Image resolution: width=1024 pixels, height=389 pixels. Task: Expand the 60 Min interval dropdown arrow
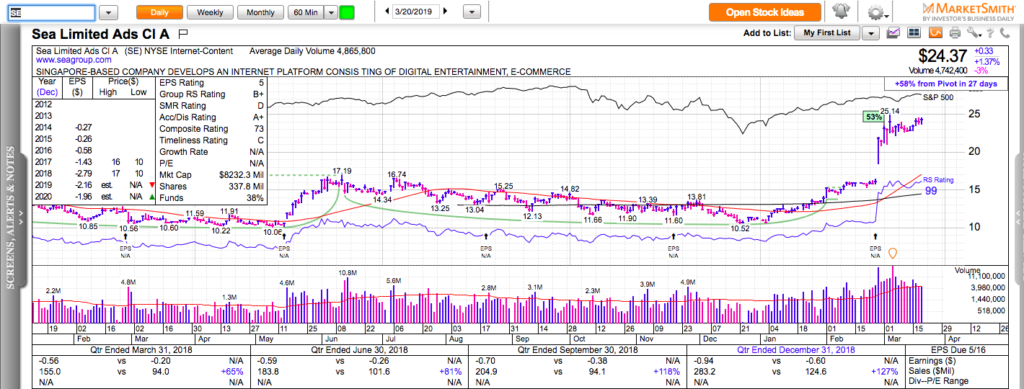(330, 12)
